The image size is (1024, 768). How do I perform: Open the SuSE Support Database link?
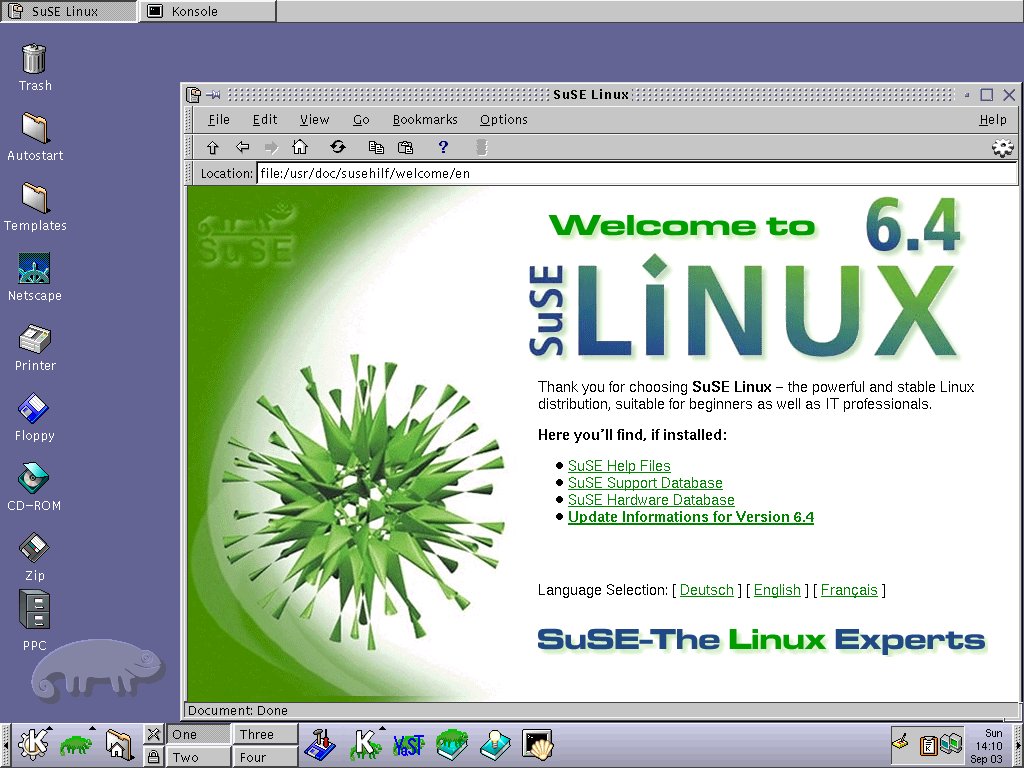click(645, 483)
